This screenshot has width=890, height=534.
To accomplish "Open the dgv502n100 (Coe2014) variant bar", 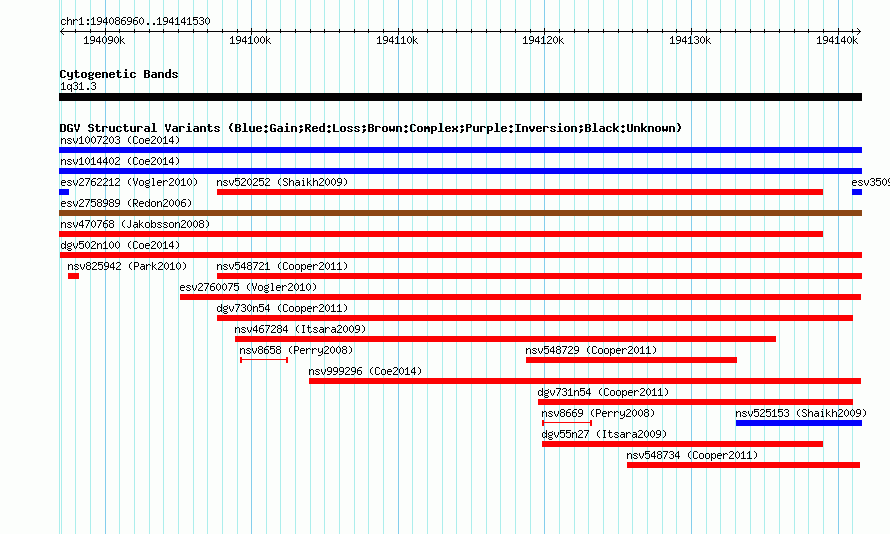I will pyautogui.click(x=460, y=255).
